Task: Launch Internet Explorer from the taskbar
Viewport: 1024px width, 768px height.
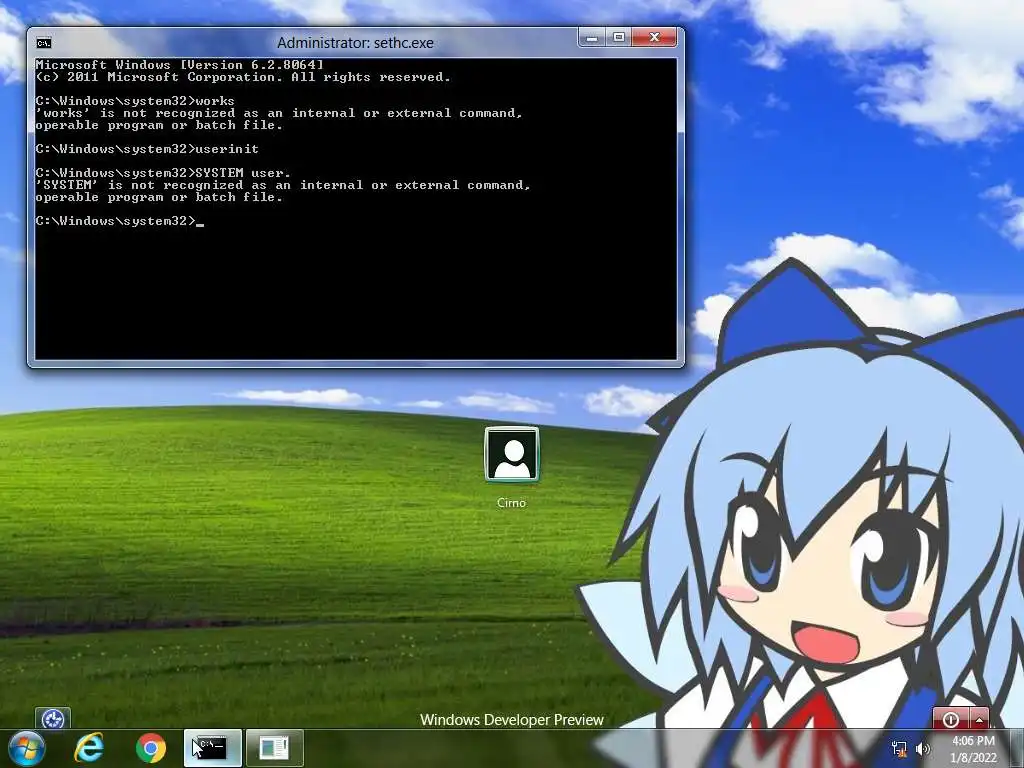Action: click(x=89, y=748)
